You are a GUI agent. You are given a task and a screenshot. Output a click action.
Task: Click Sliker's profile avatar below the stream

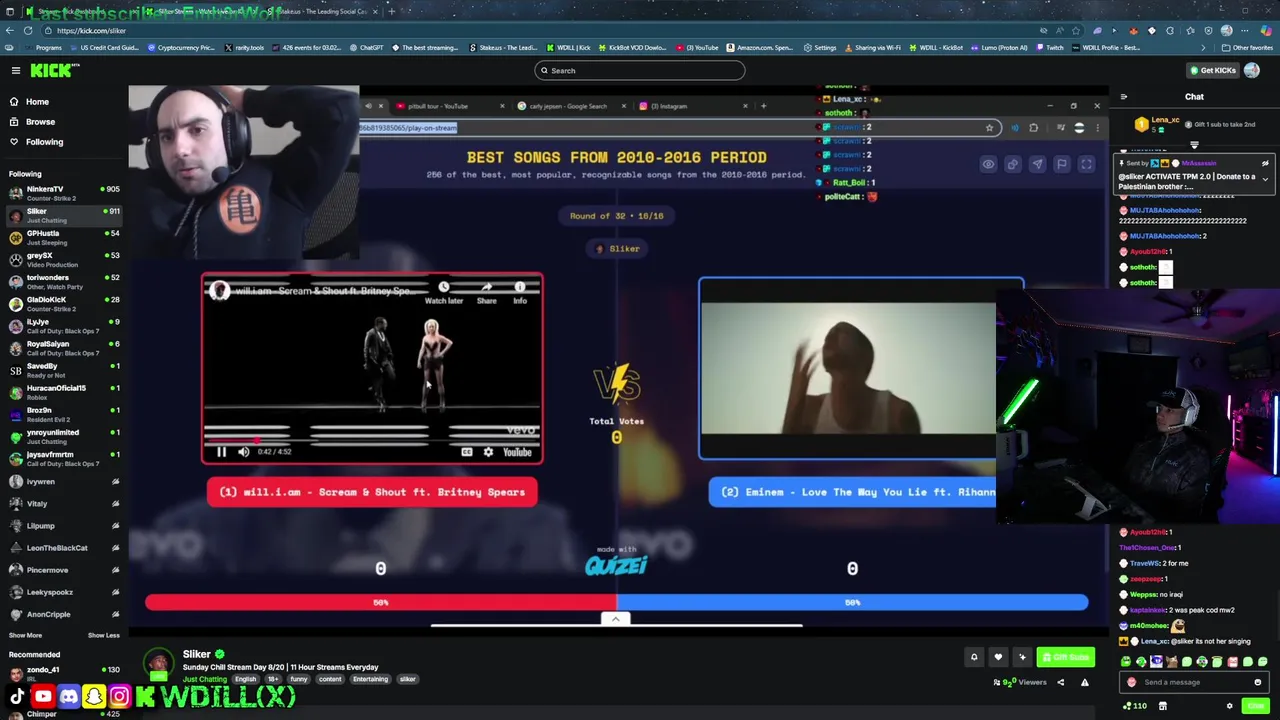[158, 662]
